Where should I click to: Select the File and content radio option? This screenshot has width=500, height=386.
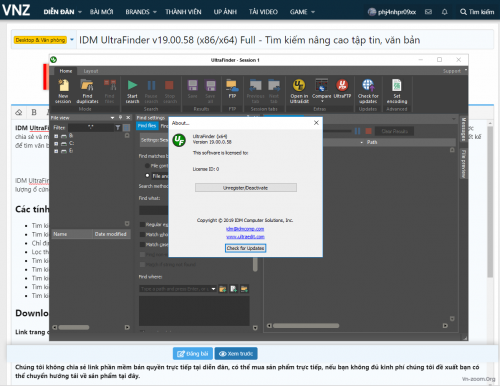pos(147,175)
